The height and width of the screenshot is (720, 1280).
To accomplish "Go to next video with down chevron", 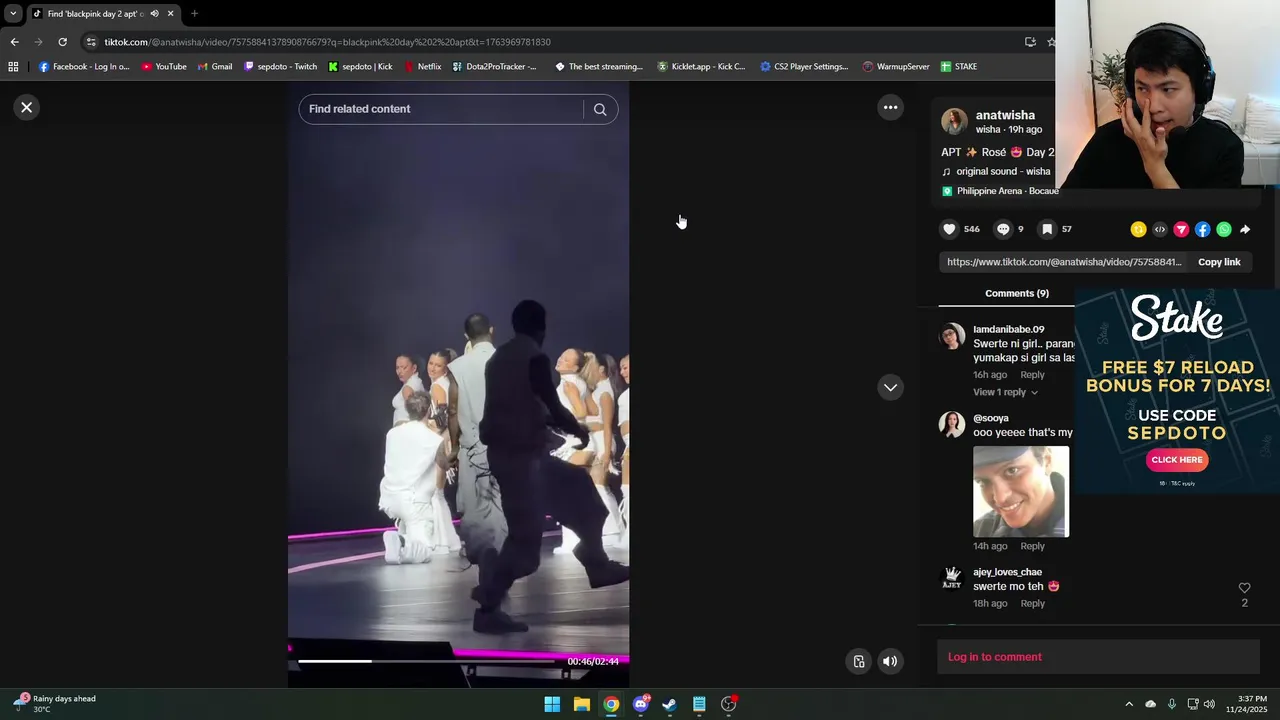I will tap(890, 387).
